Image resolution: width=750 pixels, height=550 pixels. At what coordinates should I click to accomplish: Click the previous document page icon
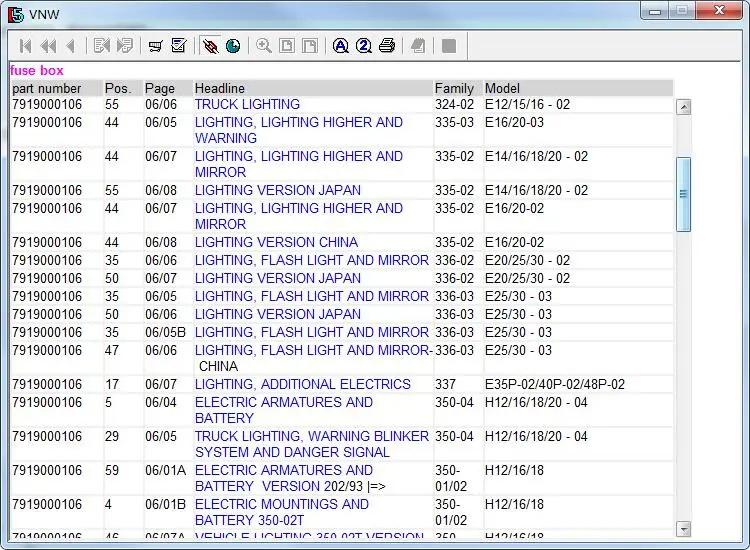[102, 46]
